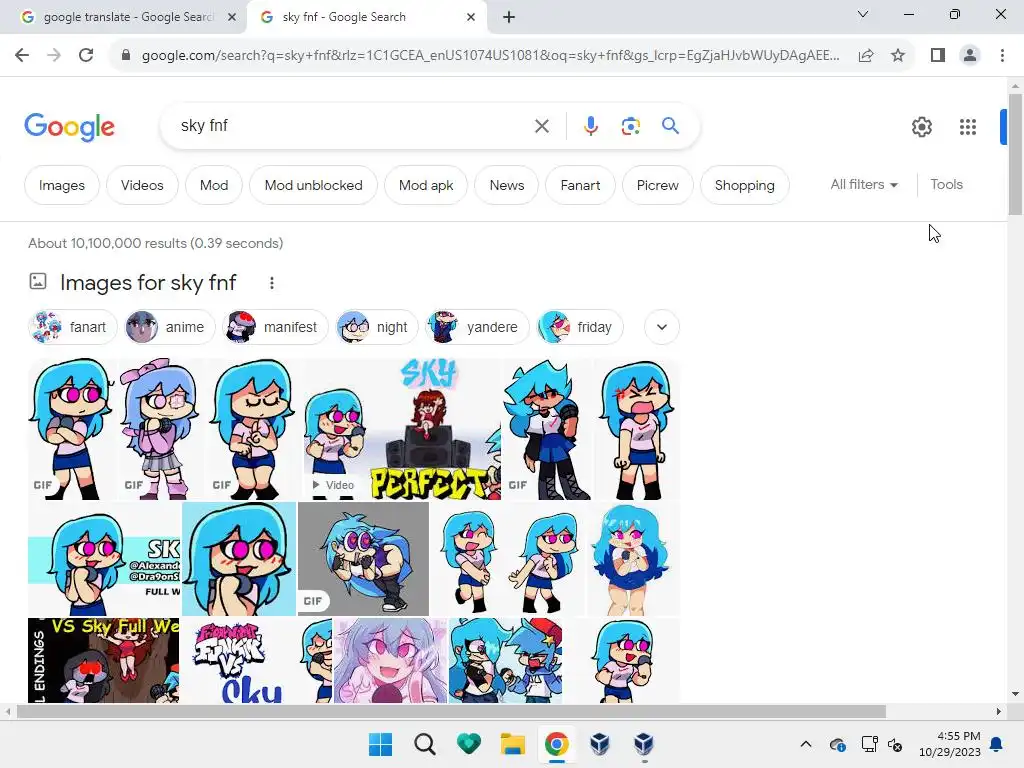Image resolution: width=1024 pixels, height=768 pixels.
Task: Open Google apps grid
Action: click(968, 127)
